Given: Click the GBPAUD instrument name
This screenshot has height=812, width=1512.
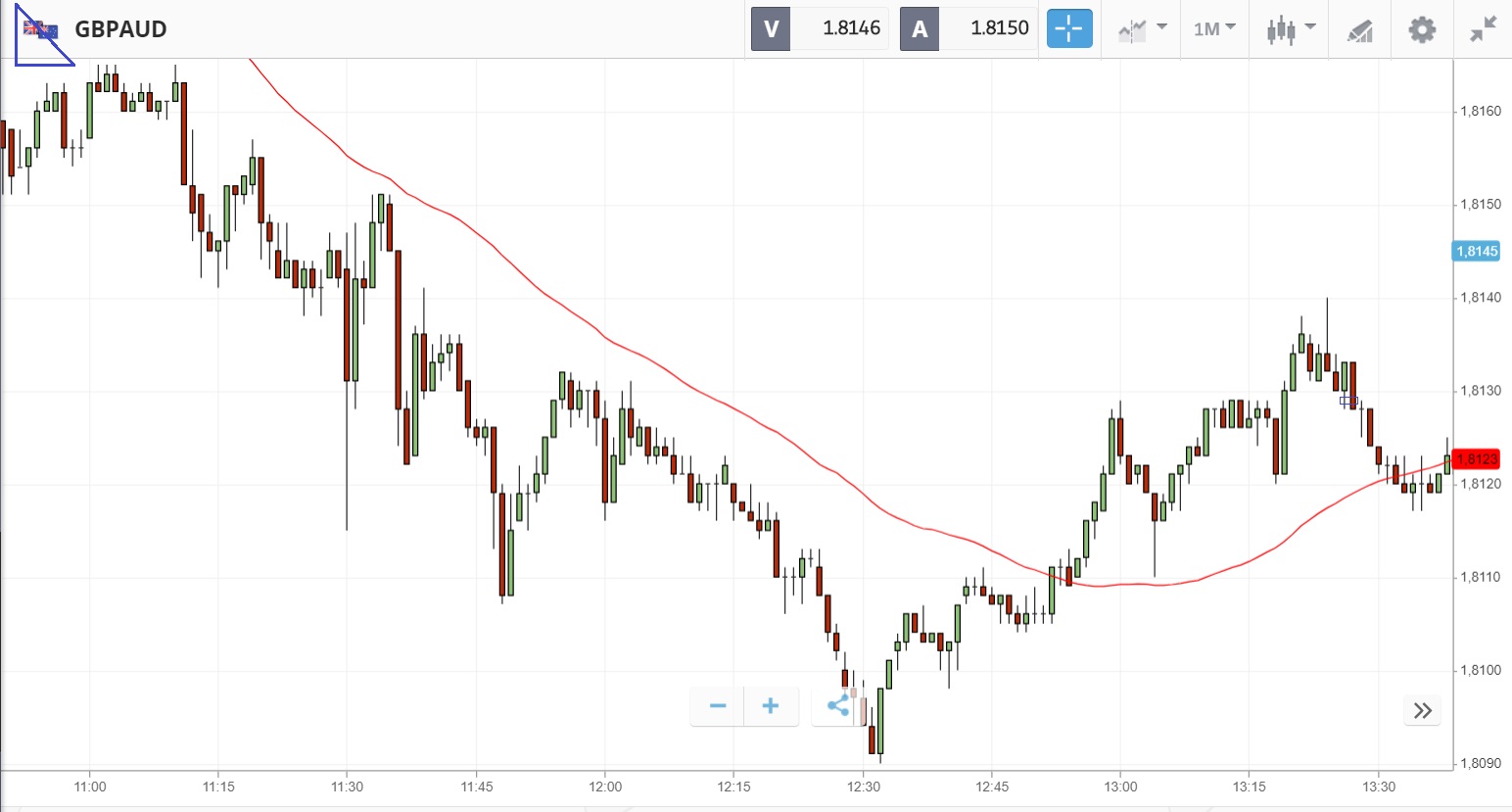Looking at the screenshot, I should point(120,29).
